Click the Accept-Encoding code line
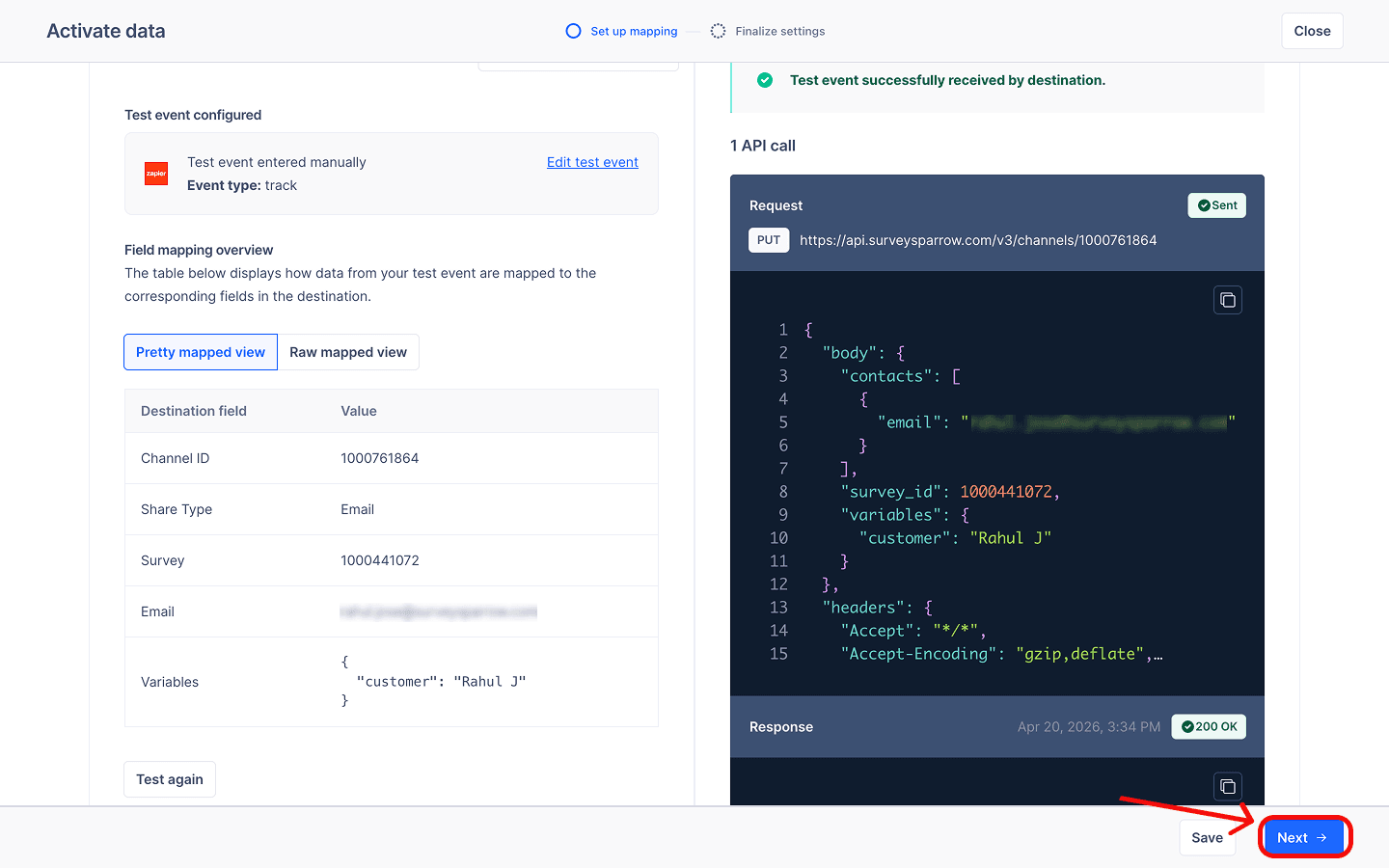The width and height of the screenshot is (1389, 868). click(x=1001, y=654)
